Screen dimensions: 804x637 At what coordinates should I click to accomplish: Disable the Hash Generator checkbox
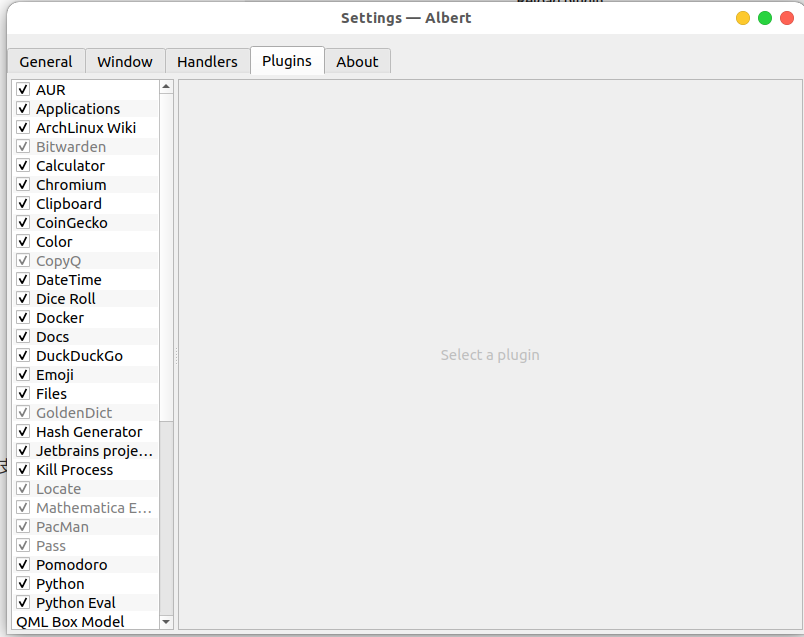tap(23, 431)
